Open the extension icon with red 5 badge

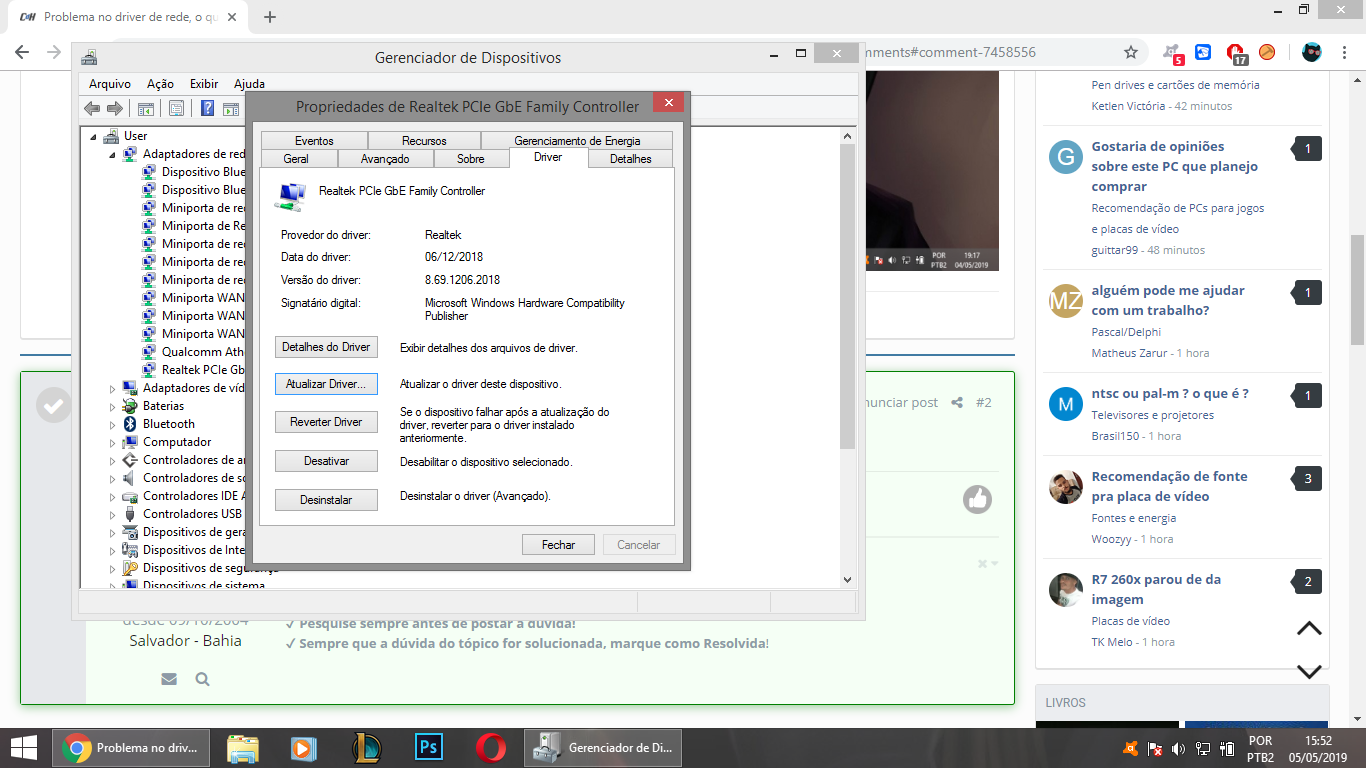[x=1173, y=52]
